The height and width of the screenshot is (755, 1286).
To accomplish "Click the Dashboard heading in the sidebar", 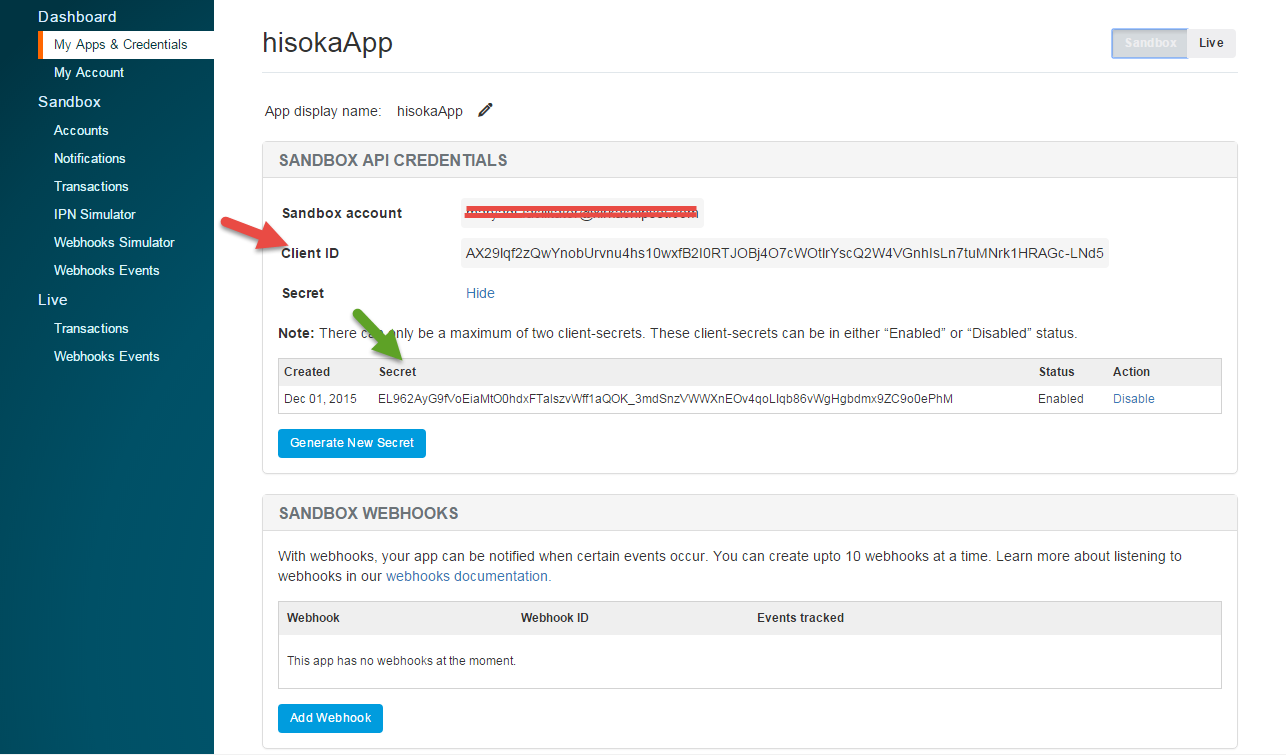I will (x=77, y=17).
